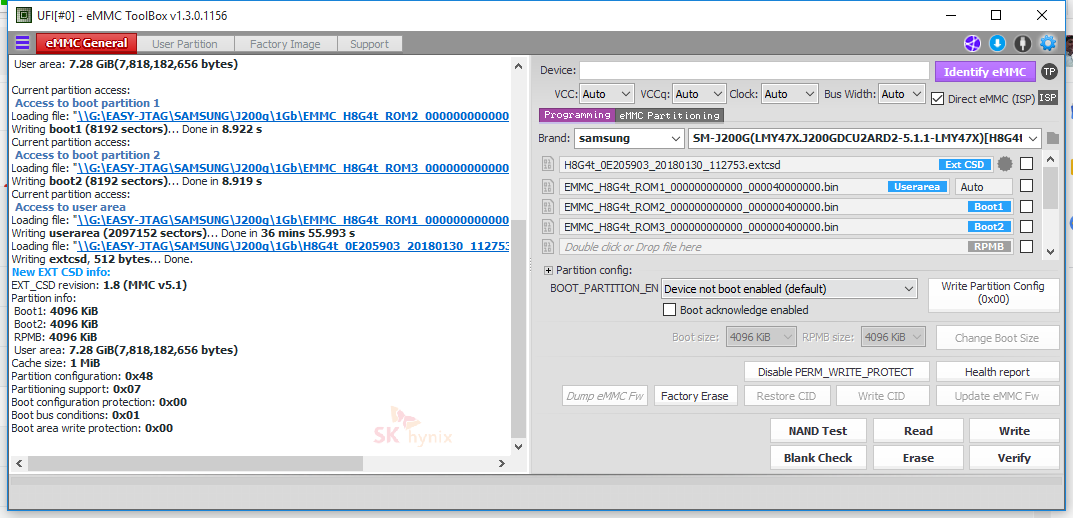The width and height of the screenshot is (1073, 518).
Task: Click the Auto field in Userarea row
Action: [983, 186]
